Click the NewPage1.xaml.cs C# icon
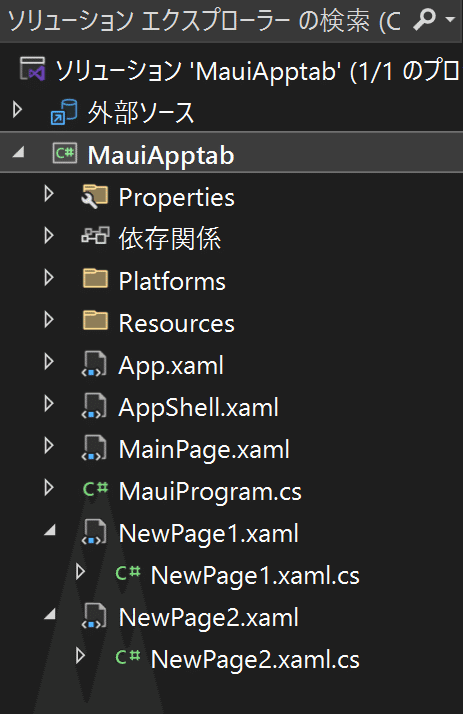This screenshot has width=463, height=714. (x=127, y=573)
